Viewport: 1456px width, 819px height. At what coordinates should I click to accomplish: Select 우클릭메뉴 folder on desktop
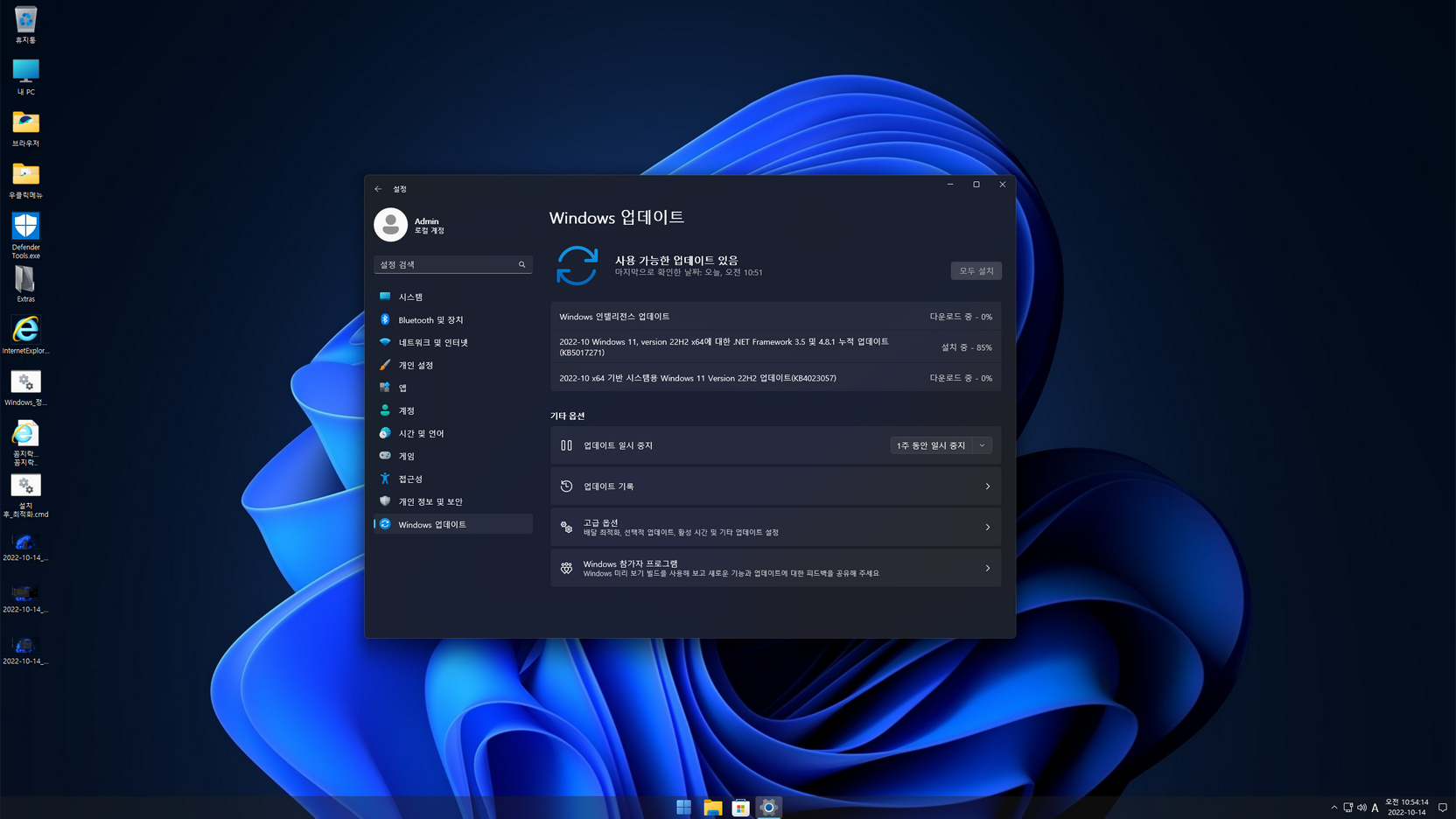[25, 180]
